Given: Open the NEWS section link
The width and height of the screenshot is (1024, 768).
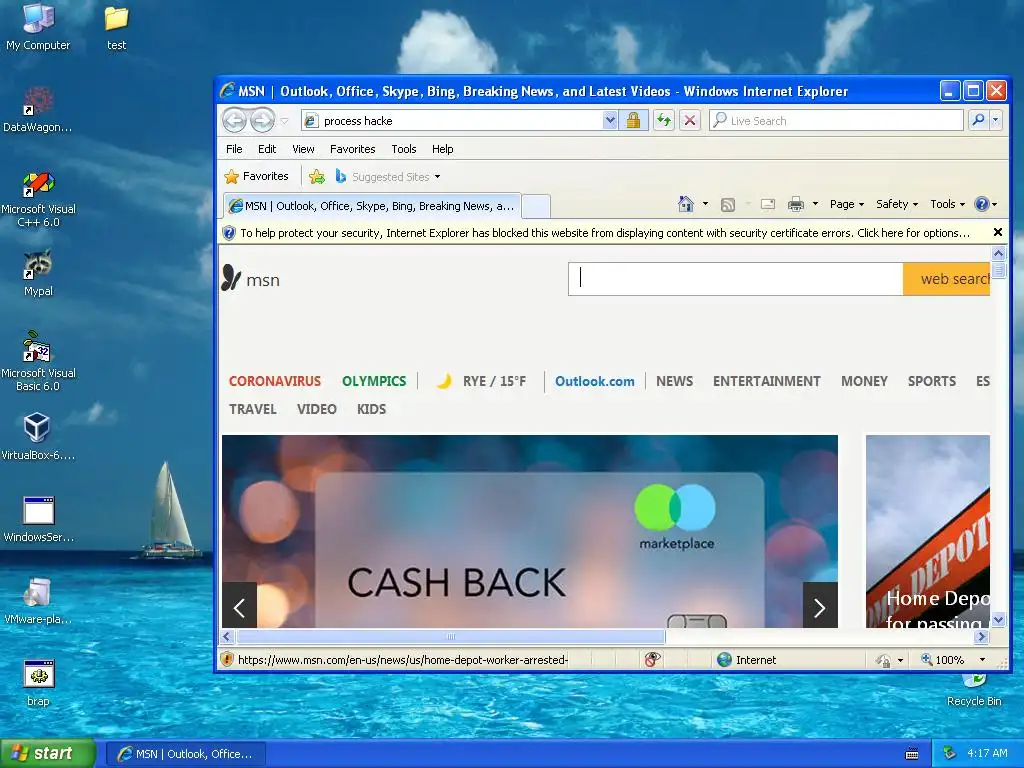Looking at the screenshot, I should click(675, 381).
